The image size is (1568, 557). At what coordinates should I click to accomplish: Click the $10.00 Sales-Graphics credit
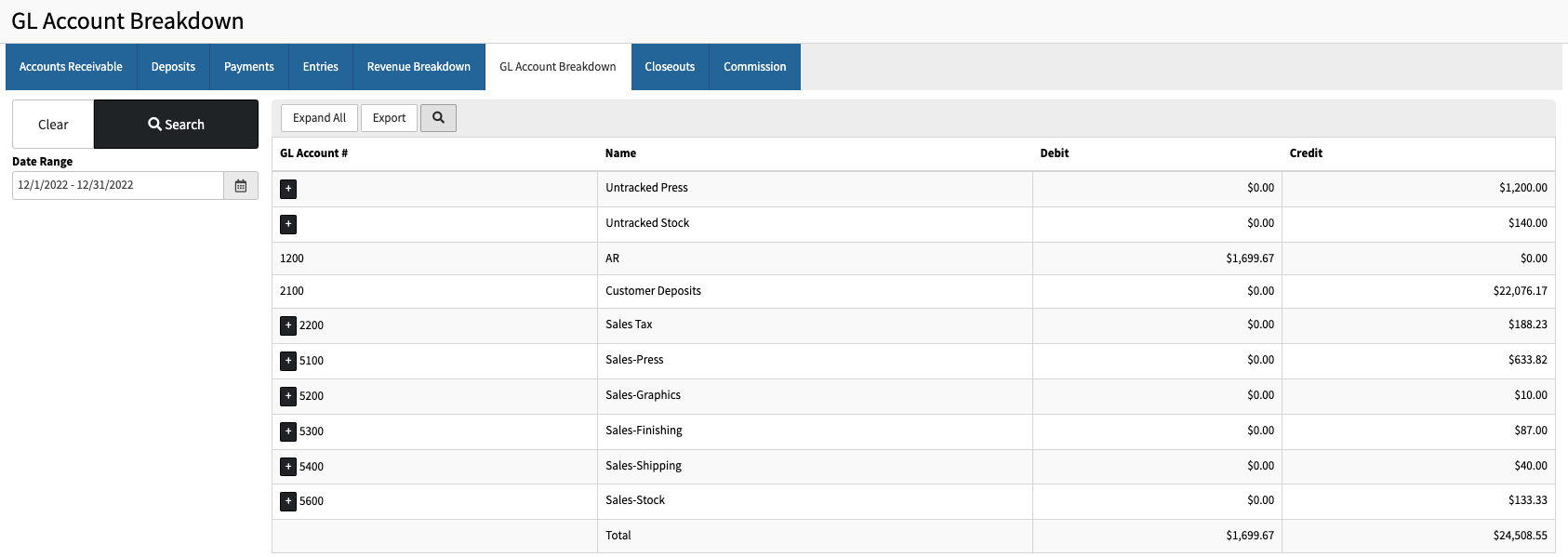click(1531, 395)
